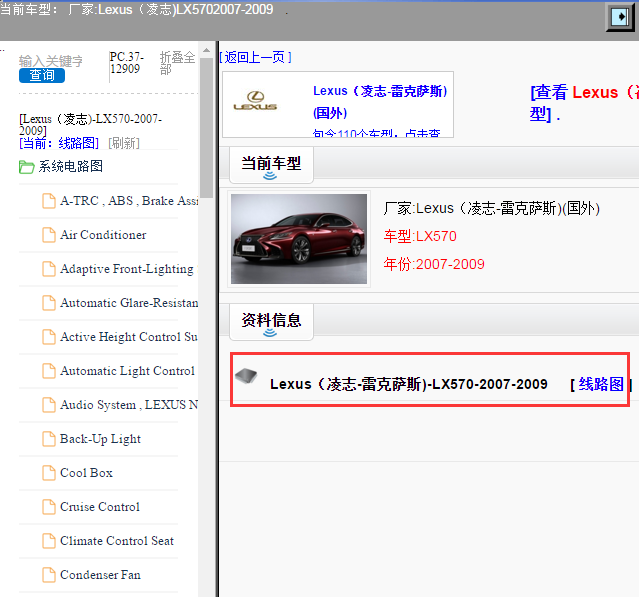Image resolution: width=639 pixels, height=597 pixels.
Task: Open the Automatic Light Control item
Action: point(128,371)
